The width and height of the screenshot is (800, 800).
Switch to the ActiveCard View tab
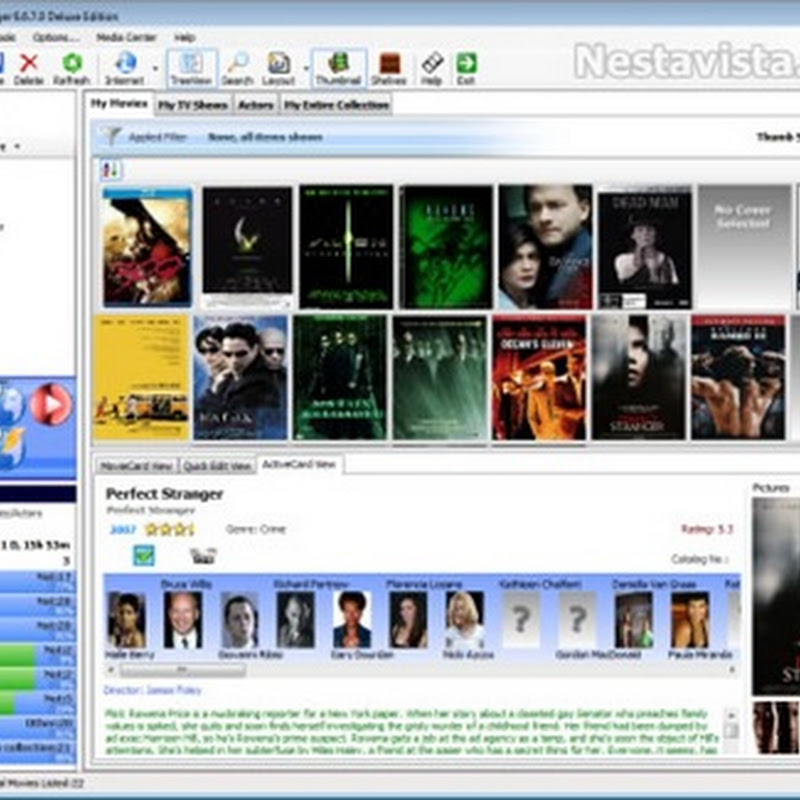(x=298, y=464)
